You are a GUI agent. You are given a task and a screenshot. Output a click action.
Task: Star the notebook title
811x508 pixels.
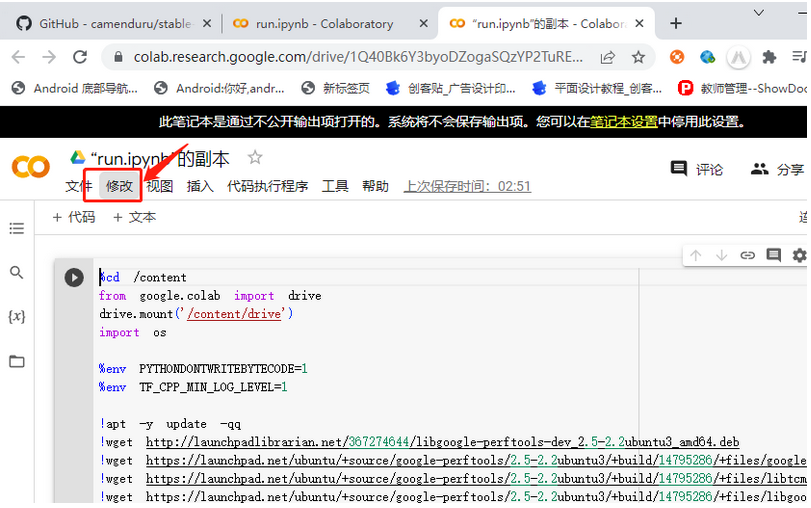click(x=255, y=157)
